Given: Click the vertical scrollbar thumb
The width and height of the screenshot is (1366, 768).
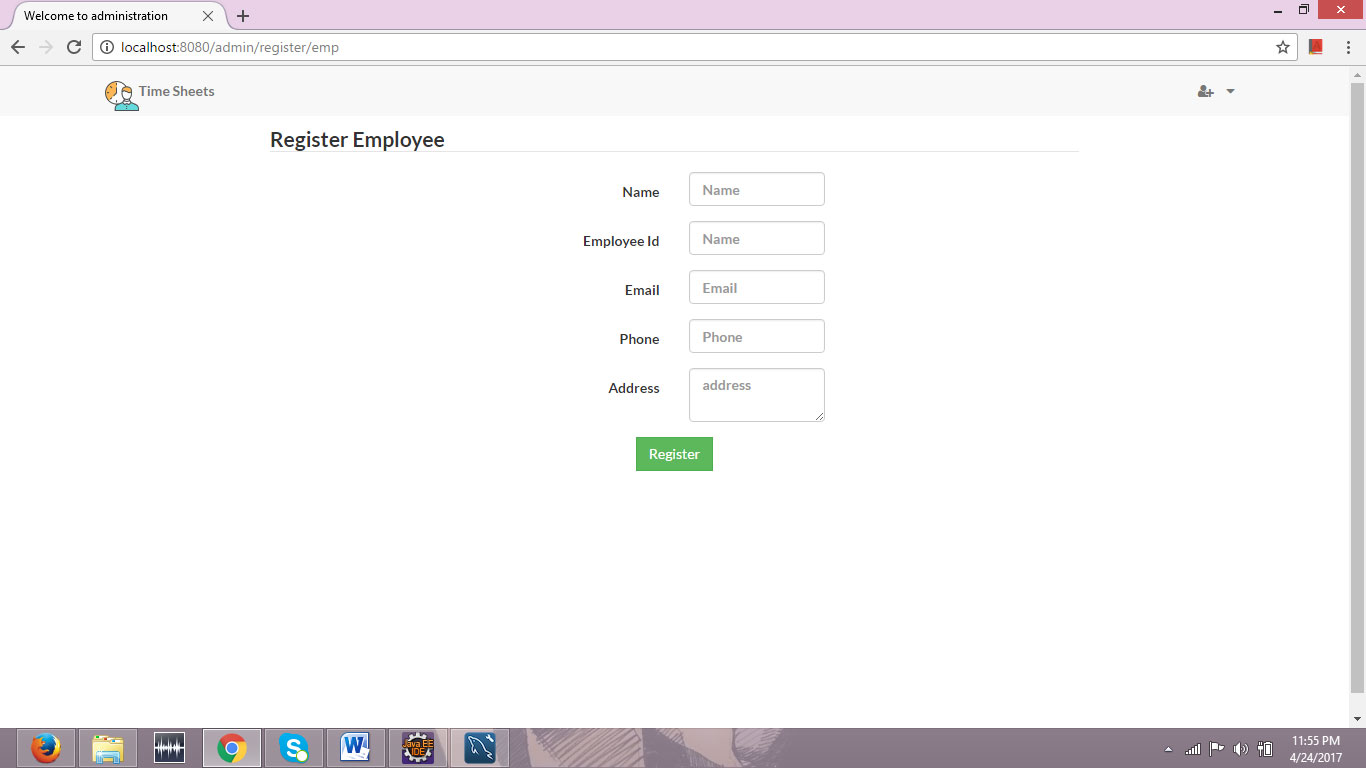Looking at the screenshot, I should (1357, 388).
